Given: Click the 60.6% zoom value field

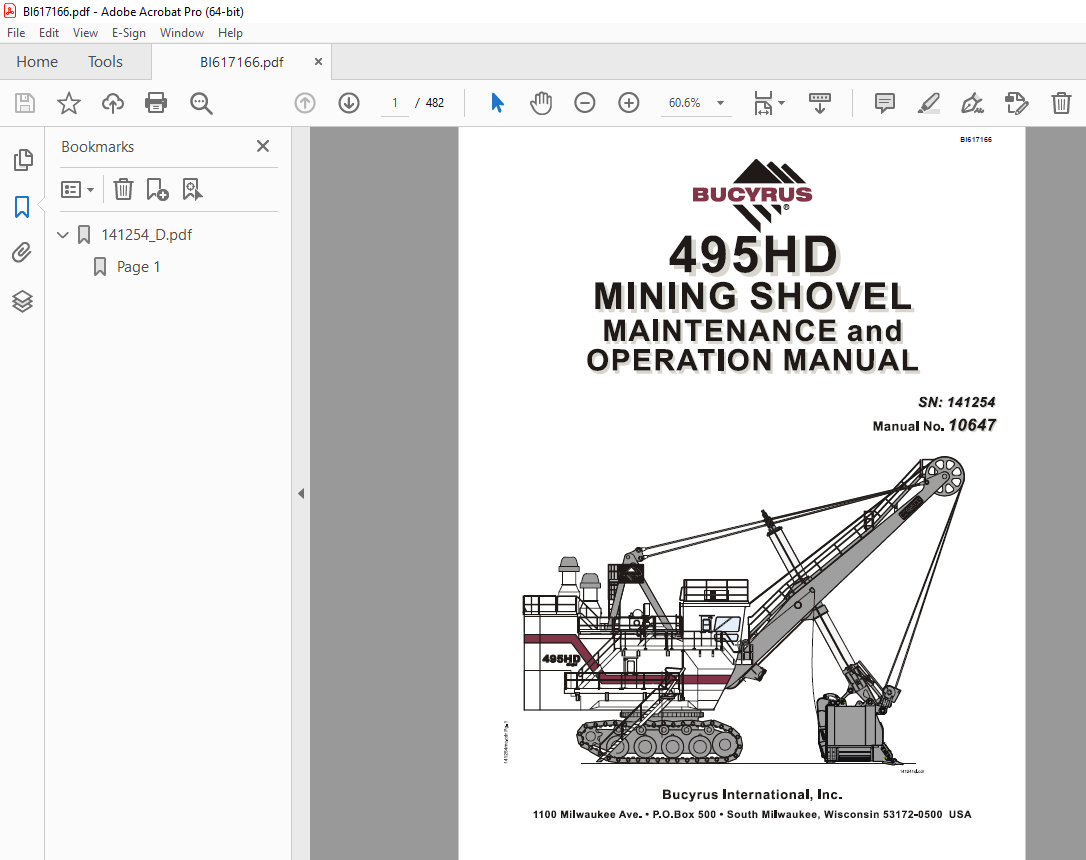Looking at the screenshot, I should [684, 103].
